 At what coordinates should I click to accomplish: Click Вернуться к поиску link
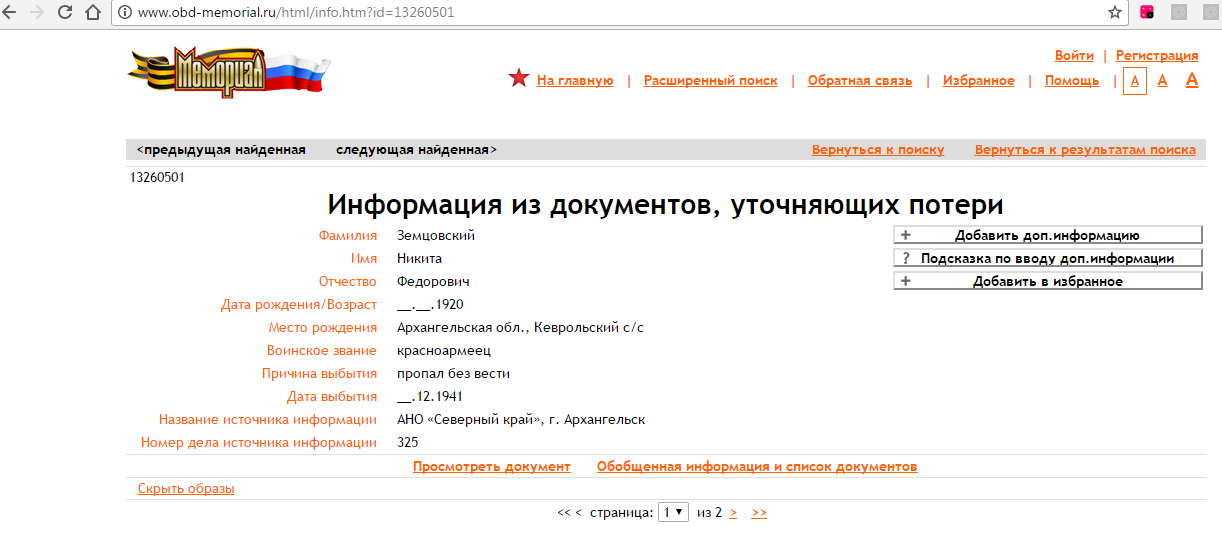[878, 150]
